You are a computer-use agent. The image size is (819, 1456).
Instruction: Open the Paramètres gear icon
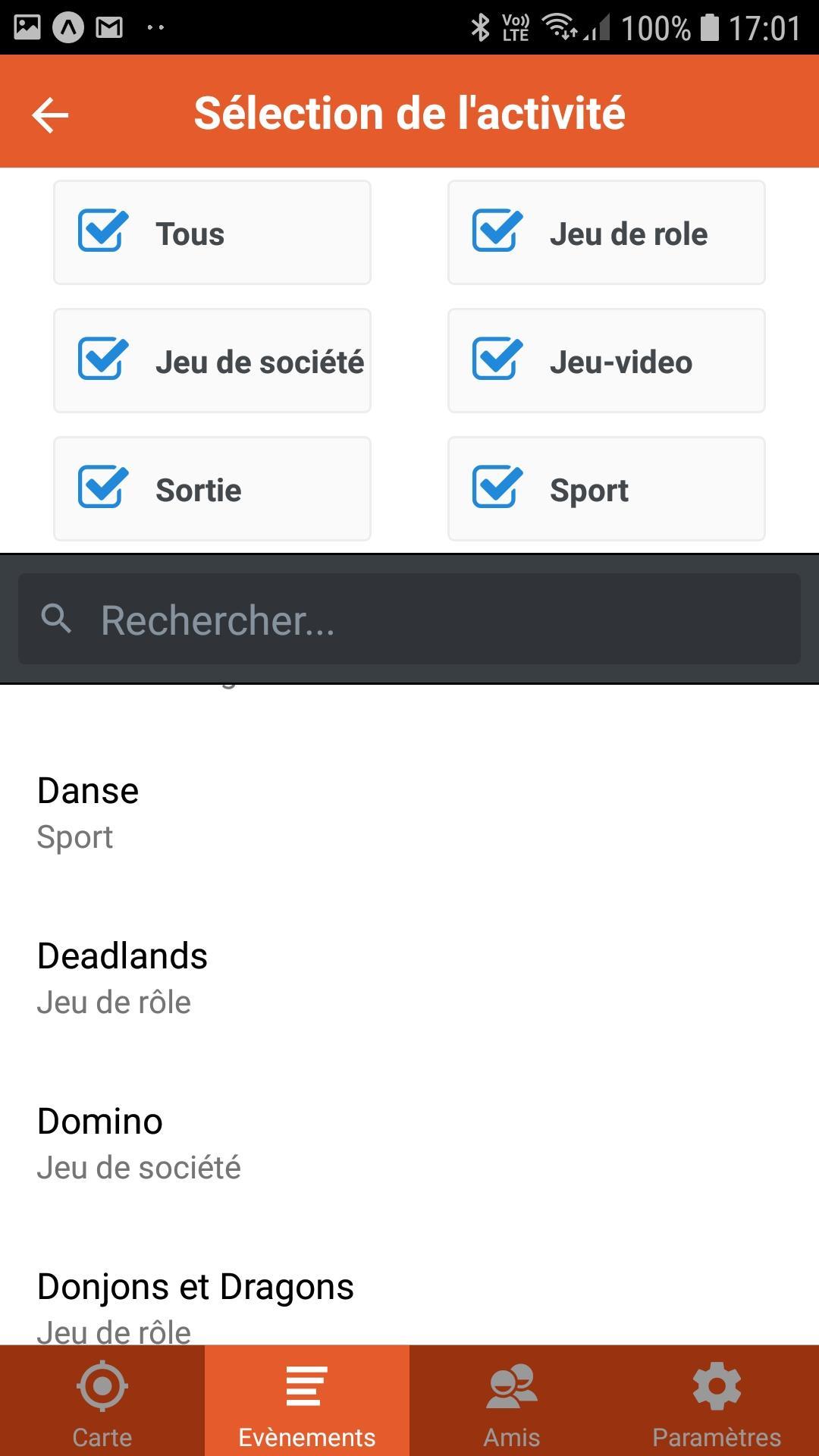[717, 1386]
